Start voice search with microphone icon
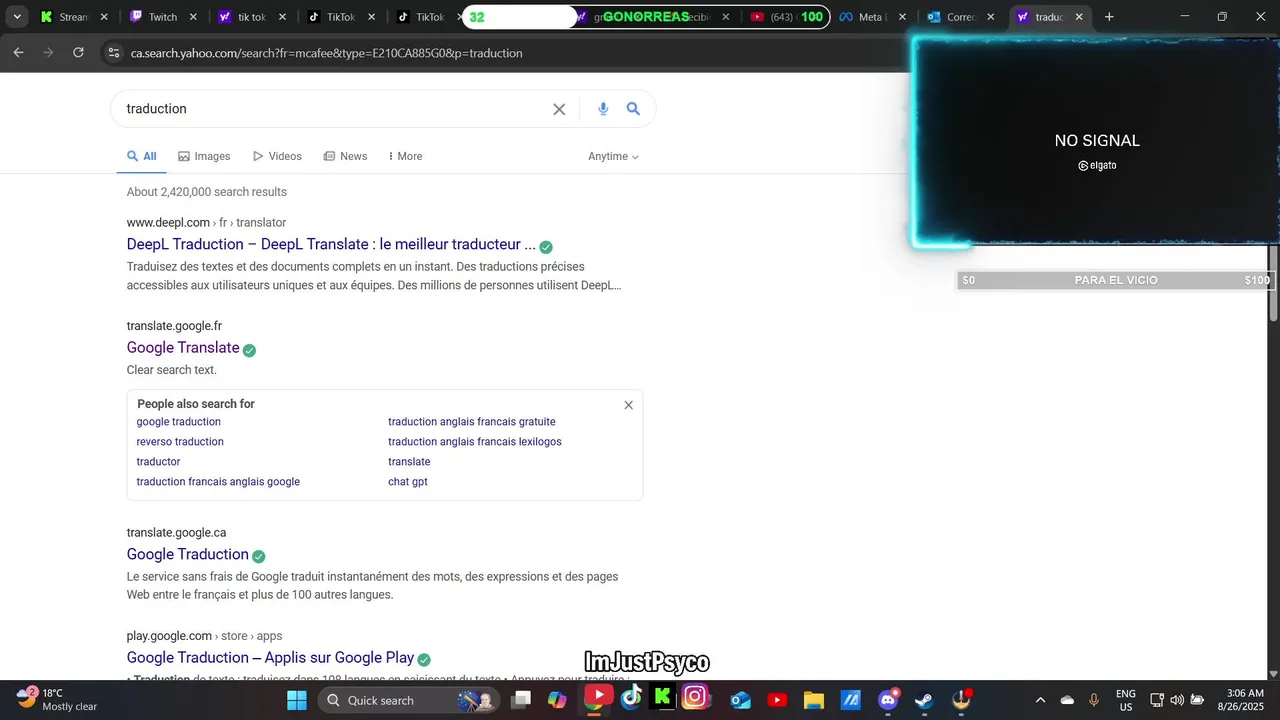This screenshot has height=720, width=1280. pyautogui.click(x=603, y=109)
